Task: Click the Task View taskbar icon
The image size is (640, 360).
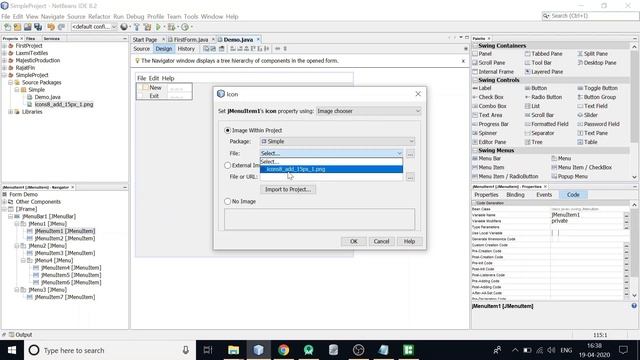Action: click(208, 350)
